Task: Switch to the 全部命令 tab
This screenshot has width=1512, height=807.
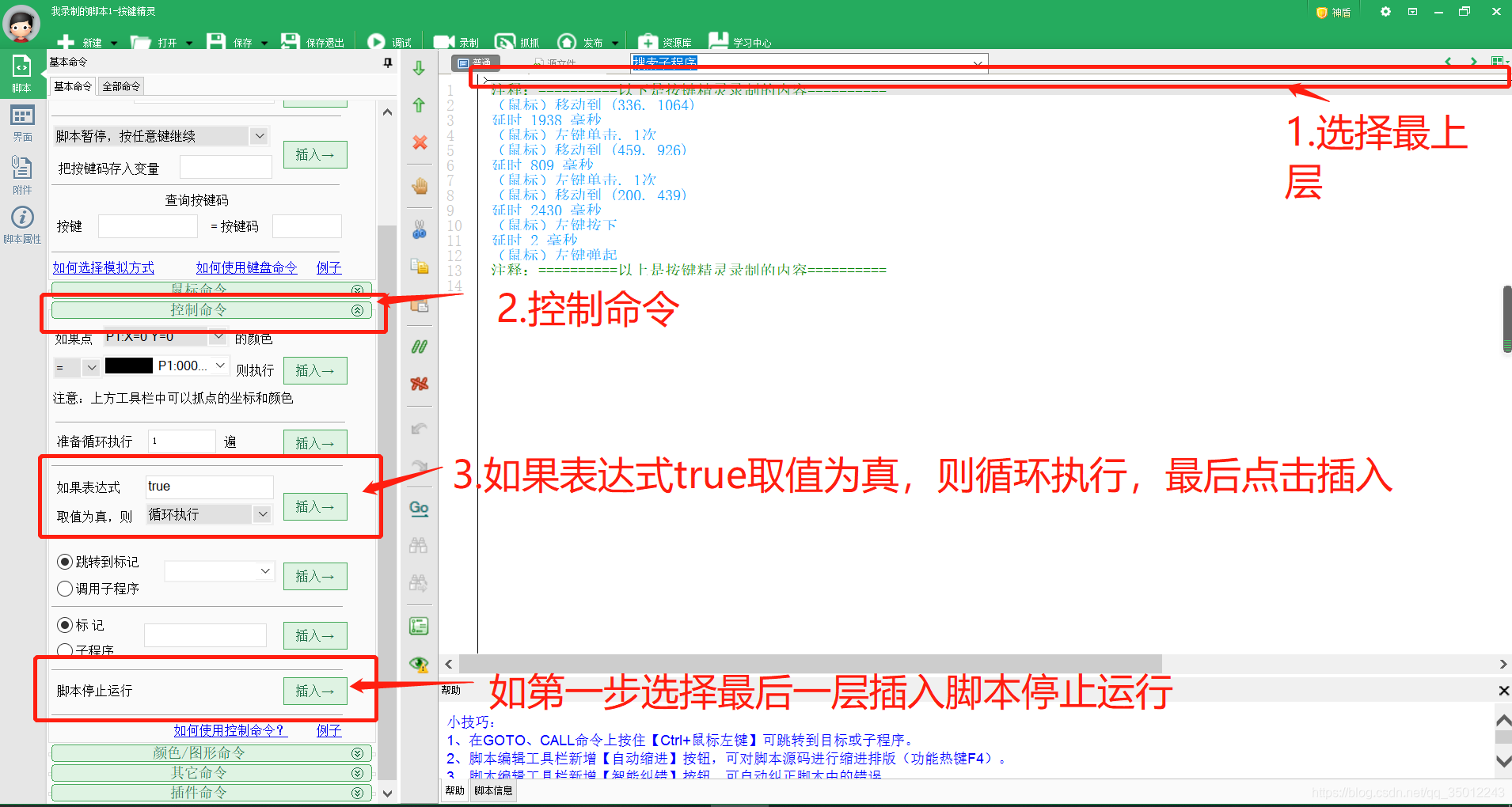Action: click(120, 85)
